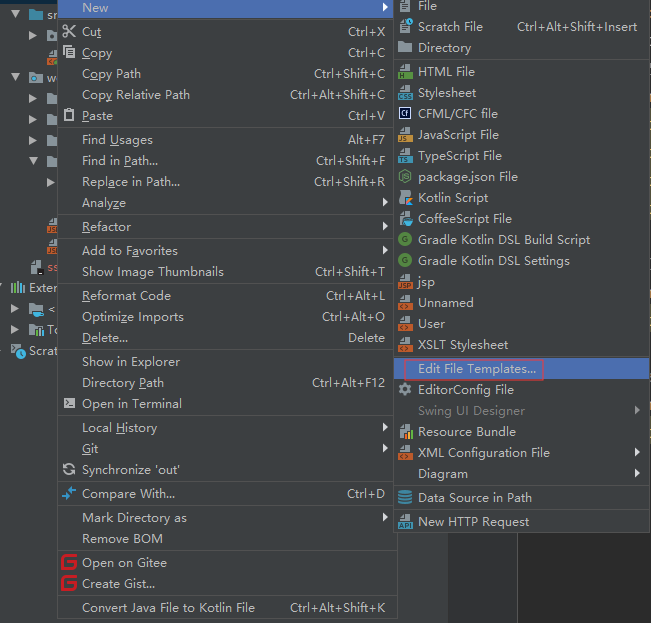
Task: Click the Directory folder icon
Action: click(x=405, y=47)
